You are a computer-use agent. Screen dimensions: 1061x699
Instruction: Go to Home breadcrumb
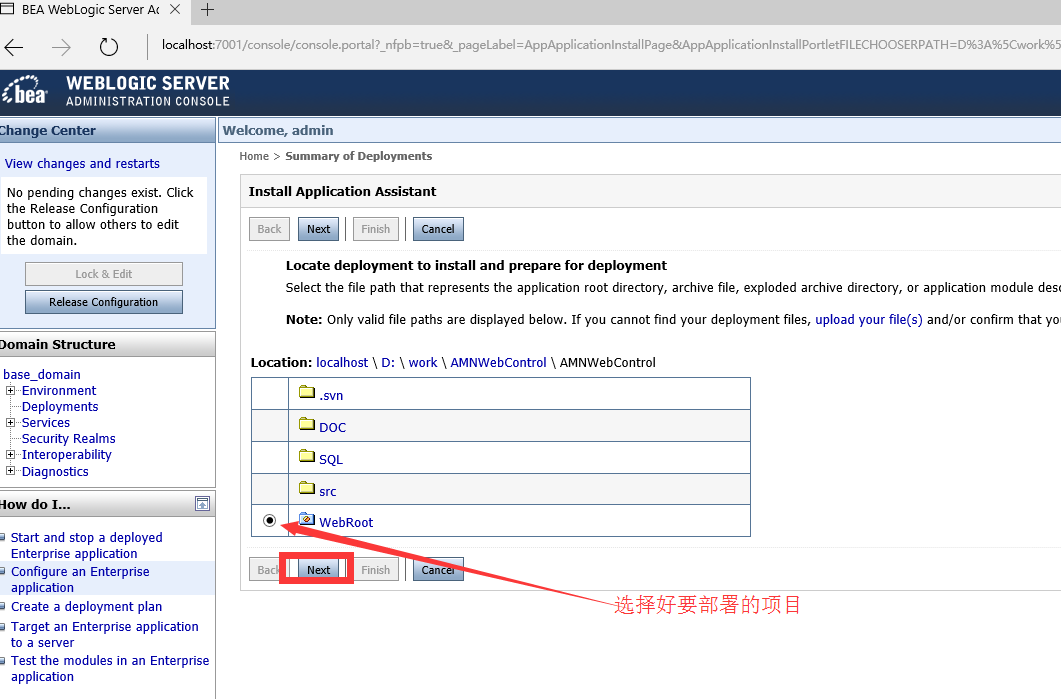coord(254,156)
